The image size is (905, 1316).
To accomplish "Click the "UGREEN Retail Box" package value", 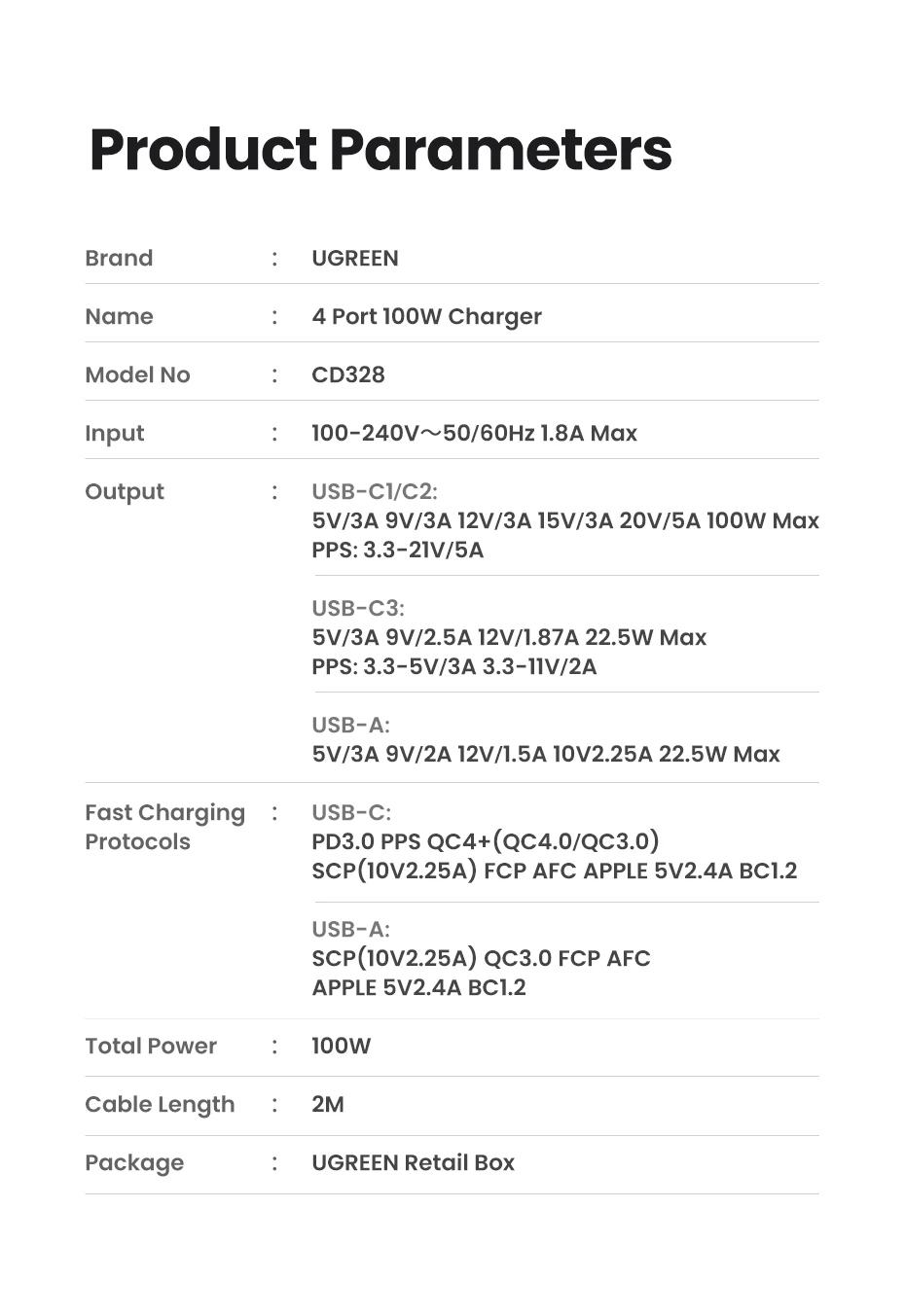I will click(x=413, y=1162).
